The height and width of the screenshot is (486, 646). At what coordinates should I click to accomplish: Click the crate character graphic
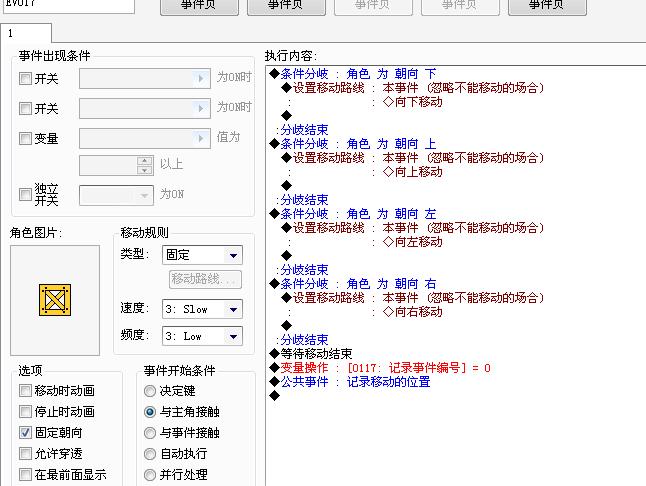point(55,300)
